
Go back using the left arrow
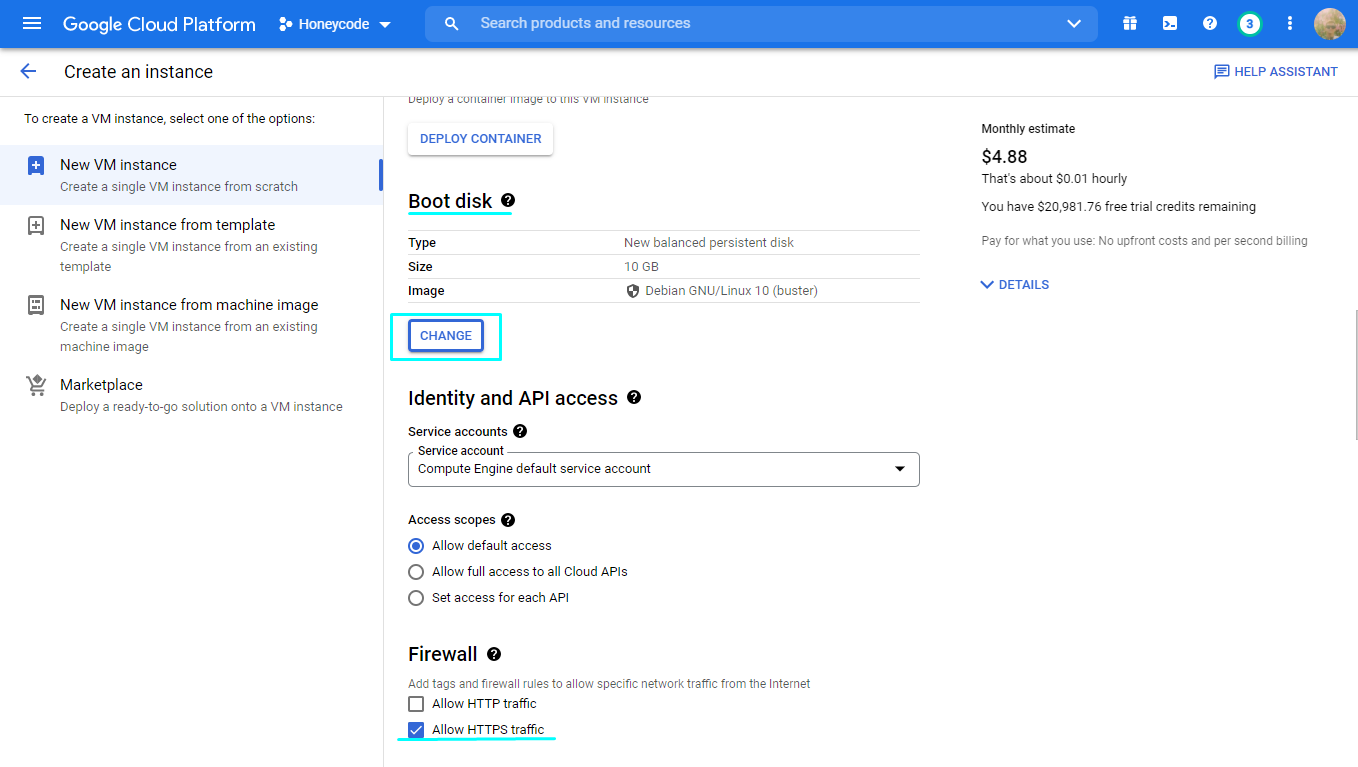tap(28, 71)
